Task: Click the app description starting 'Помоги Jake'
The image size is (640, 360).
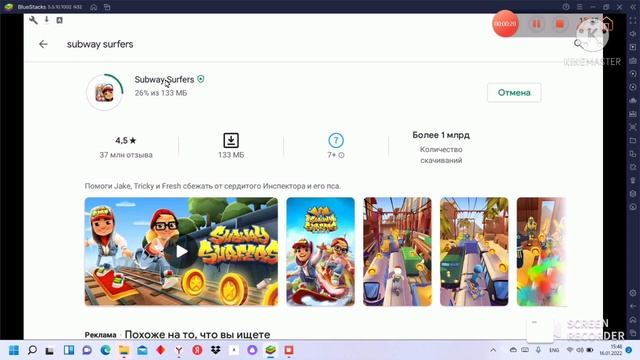Action: click(213, 186)
